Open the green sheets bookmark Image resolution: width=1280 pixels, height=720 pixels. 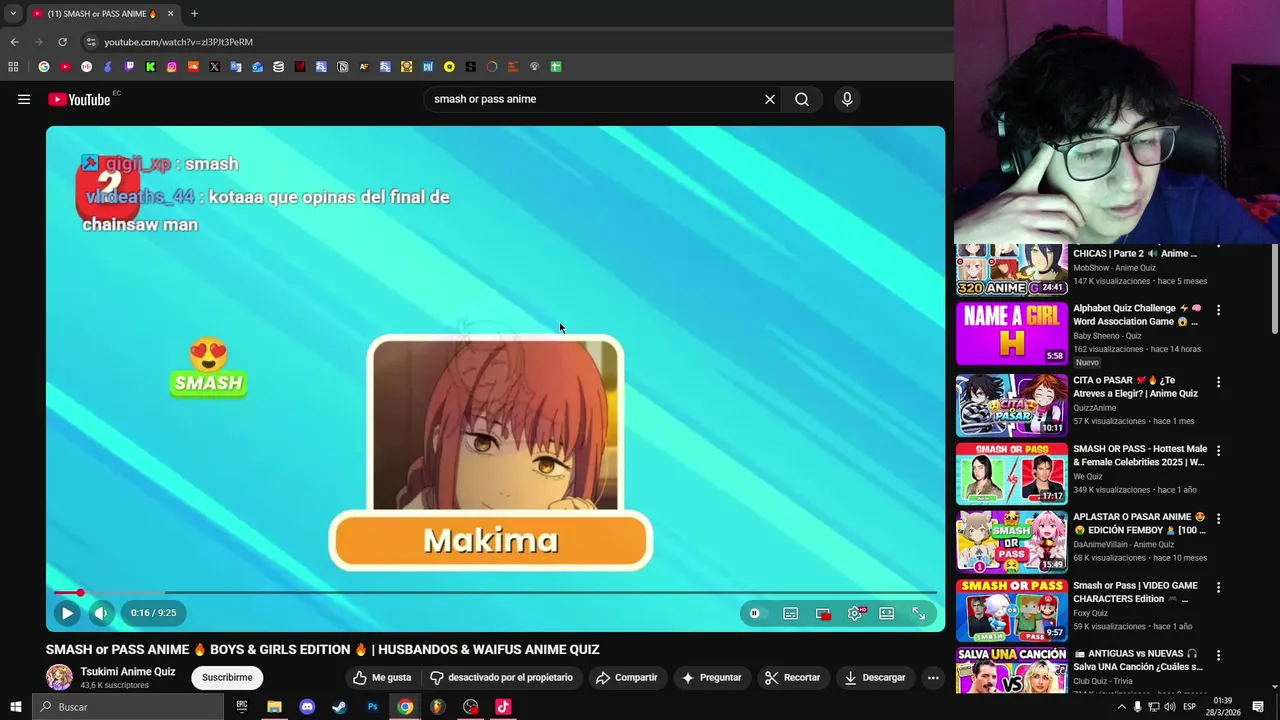(556, 67)
